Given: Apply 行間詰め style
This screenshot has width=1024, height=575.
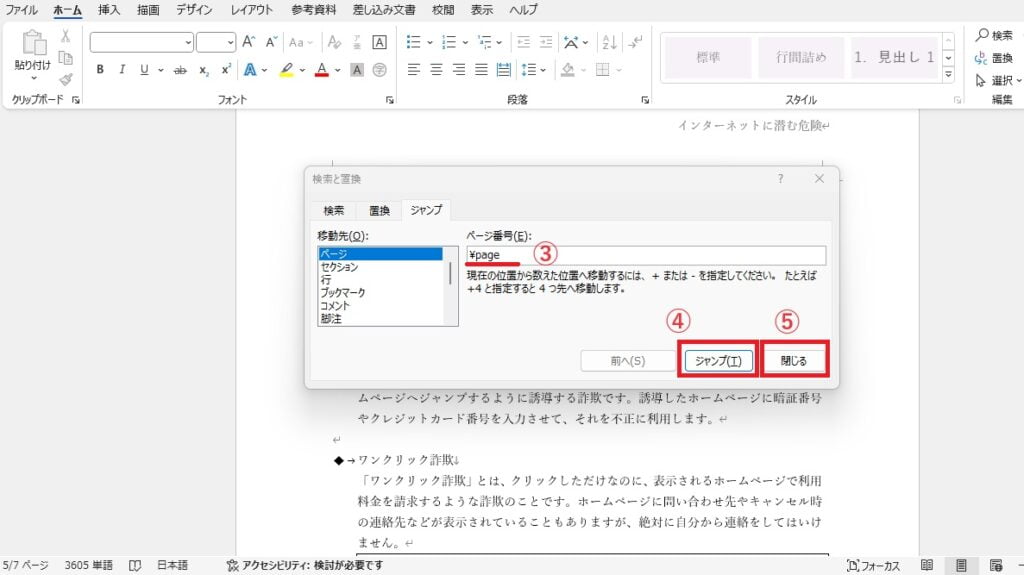Looking at the screenshot, I should tap(801, 58).
